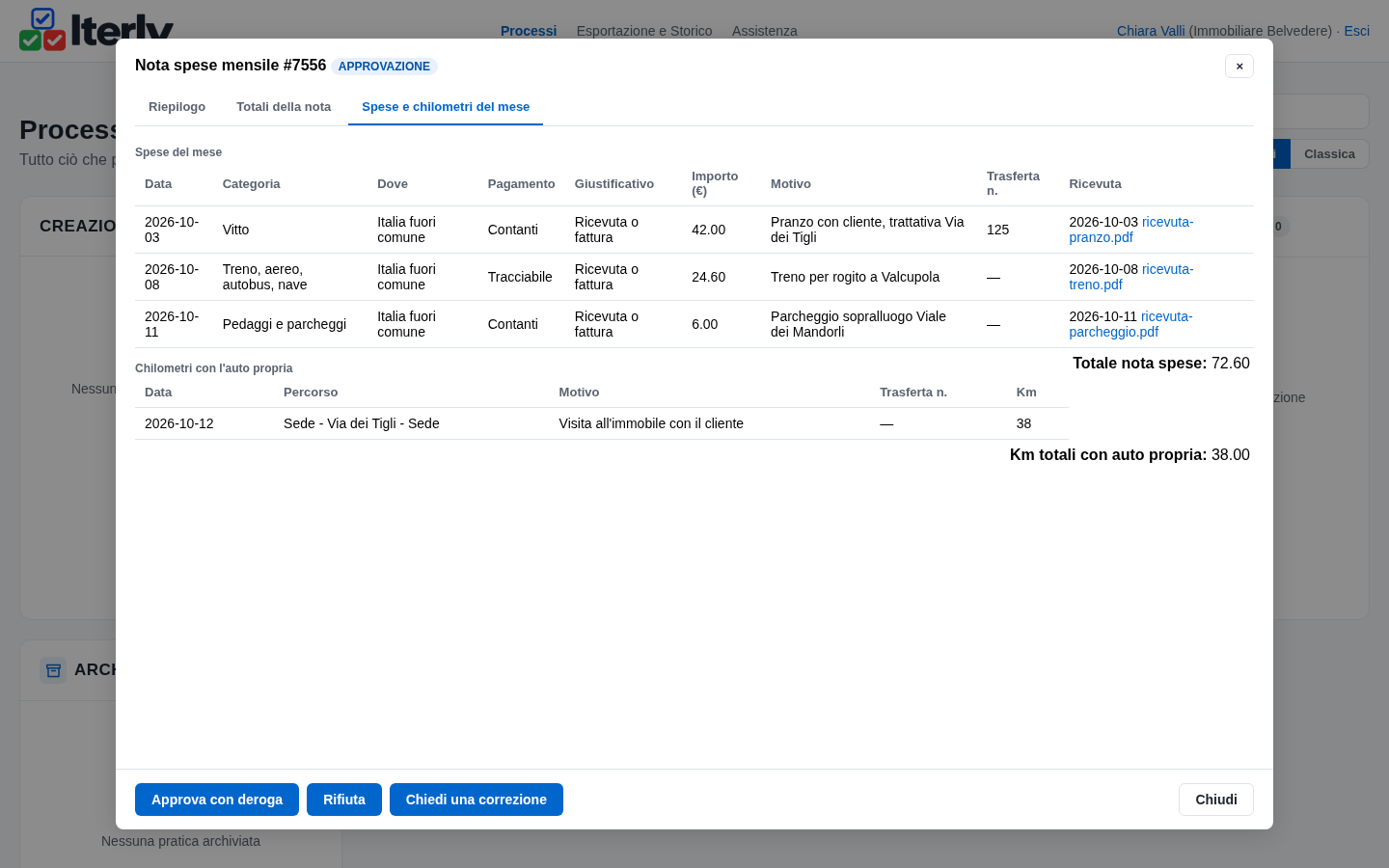Switch to the Riepilogo tab
This screenshot has height=868, width=1389.
click(177, 107)
